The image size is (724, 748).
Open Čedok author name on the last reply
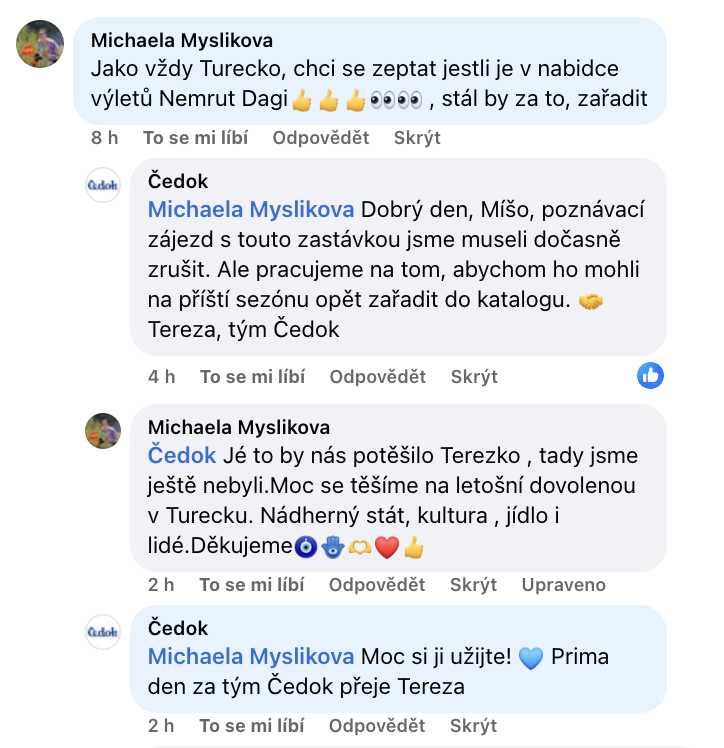click(x=178, y=628)
